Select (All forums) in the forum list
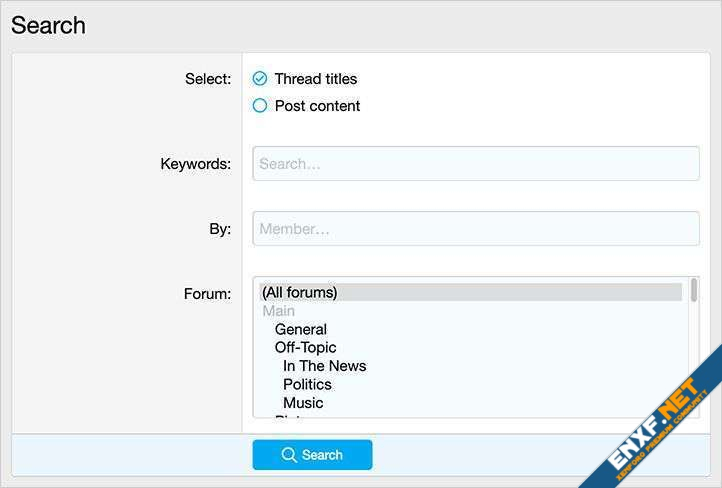The width and height of the screenshot is (722, 488). coord(300,293)
